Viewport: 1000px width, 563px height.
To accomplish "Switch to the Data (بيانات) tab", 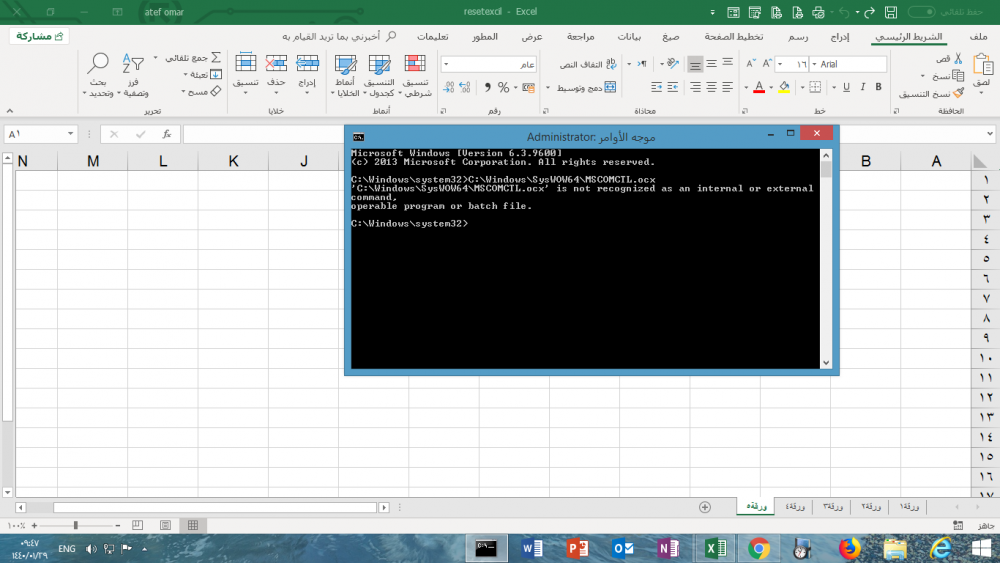I will pos(629,37).
